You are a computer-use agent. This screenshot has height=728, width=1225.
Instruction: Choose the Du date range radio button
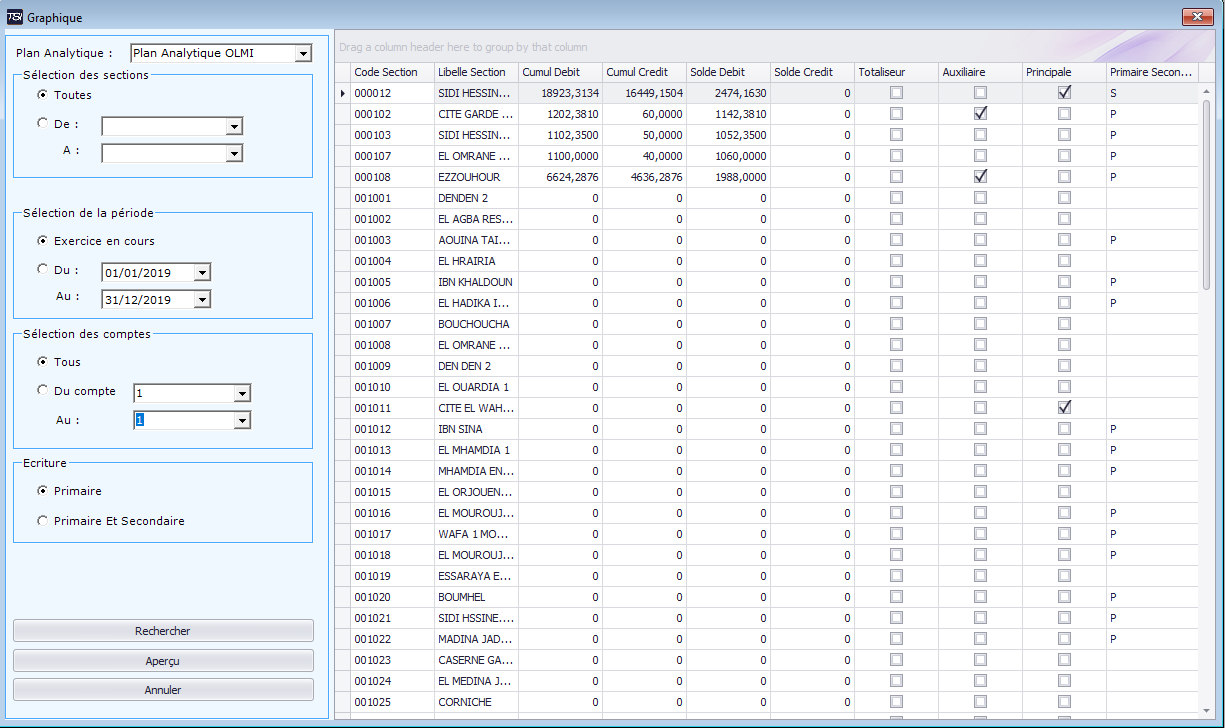pyautogui.click(x=42, y=269)
